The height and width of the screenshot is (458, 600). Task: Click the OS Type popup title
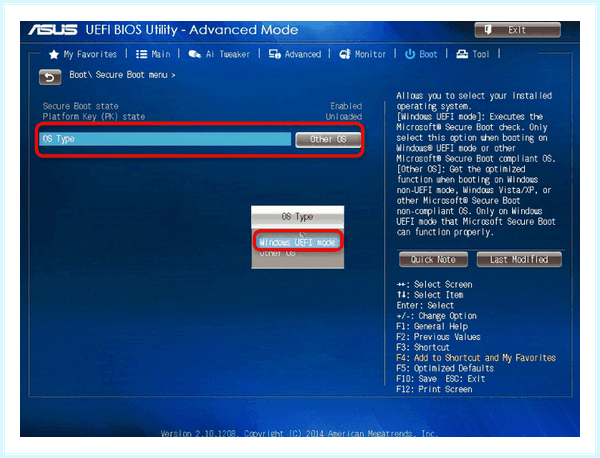pyautogui.click(x=297, y=217)
